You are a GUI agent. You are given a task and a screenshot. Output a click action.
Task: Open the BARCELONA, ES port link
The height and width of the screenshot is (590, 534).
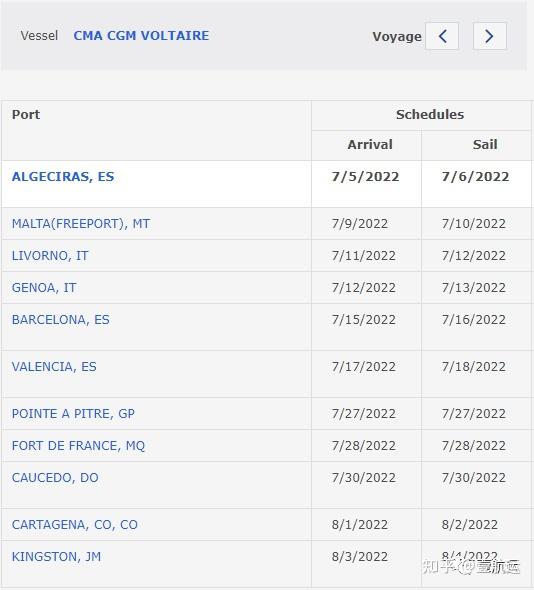tap(61, 319)
